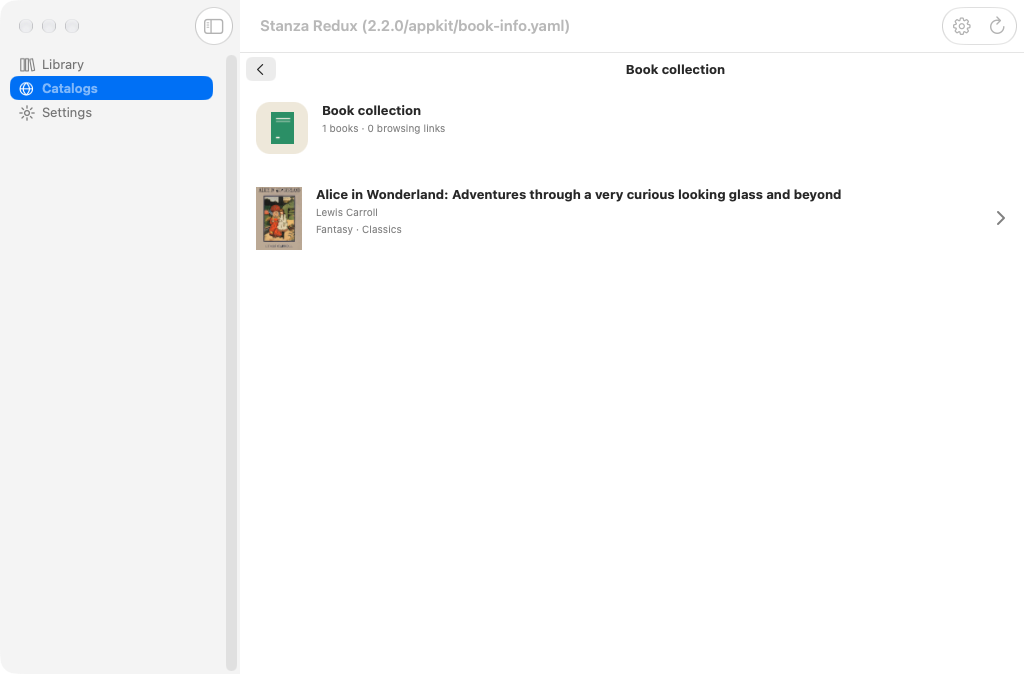
Task: Click the Fantasy · Classics genre text
Action: click(359, 229)
